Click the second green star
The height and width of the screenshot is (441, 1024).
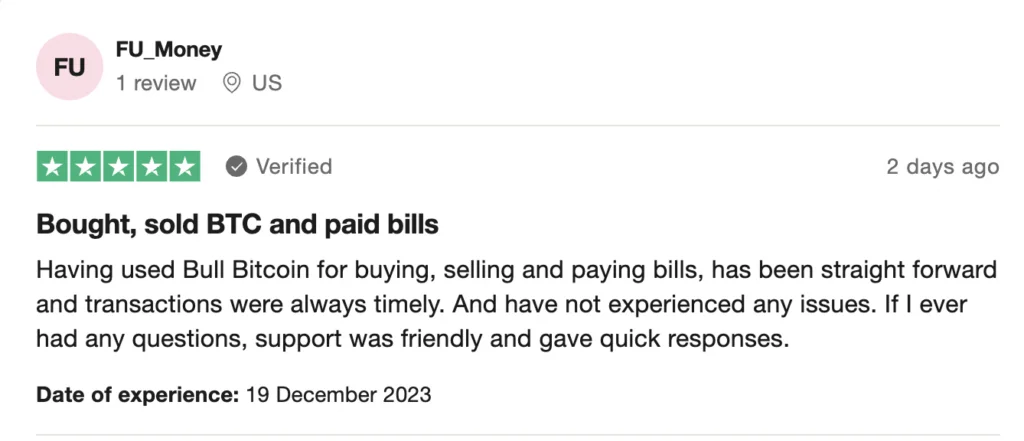[86, 167]
